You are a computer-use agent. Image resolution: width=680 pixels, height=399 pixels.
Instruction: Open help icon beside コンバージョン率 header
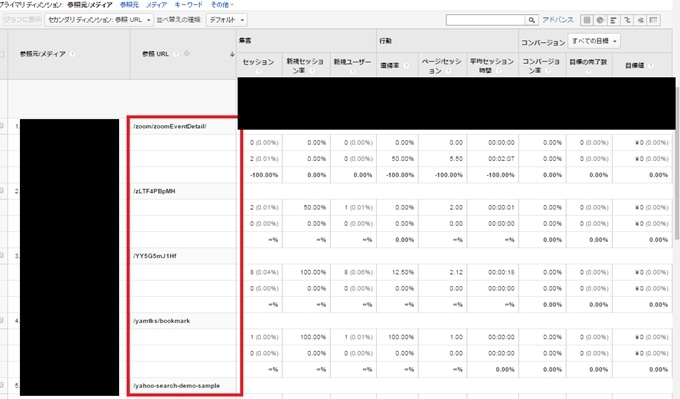548,70
